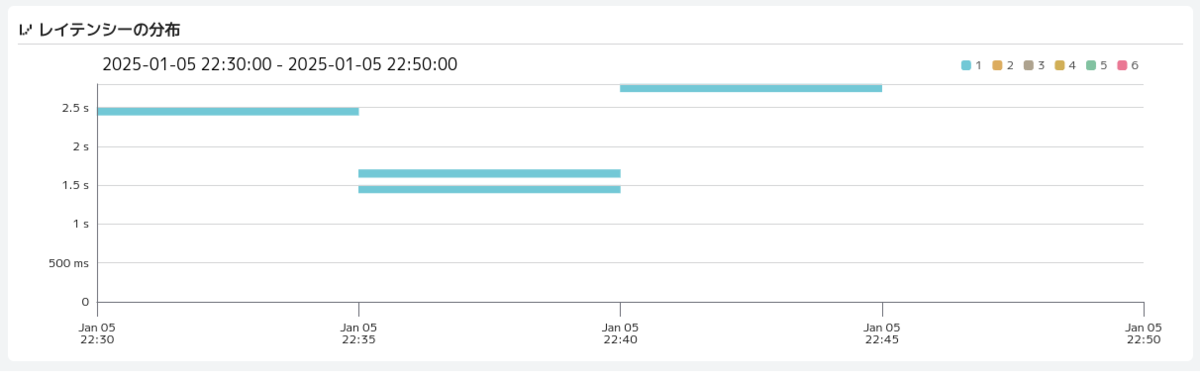Toggle legend series 4 yellow swatch

(1059, 65)
